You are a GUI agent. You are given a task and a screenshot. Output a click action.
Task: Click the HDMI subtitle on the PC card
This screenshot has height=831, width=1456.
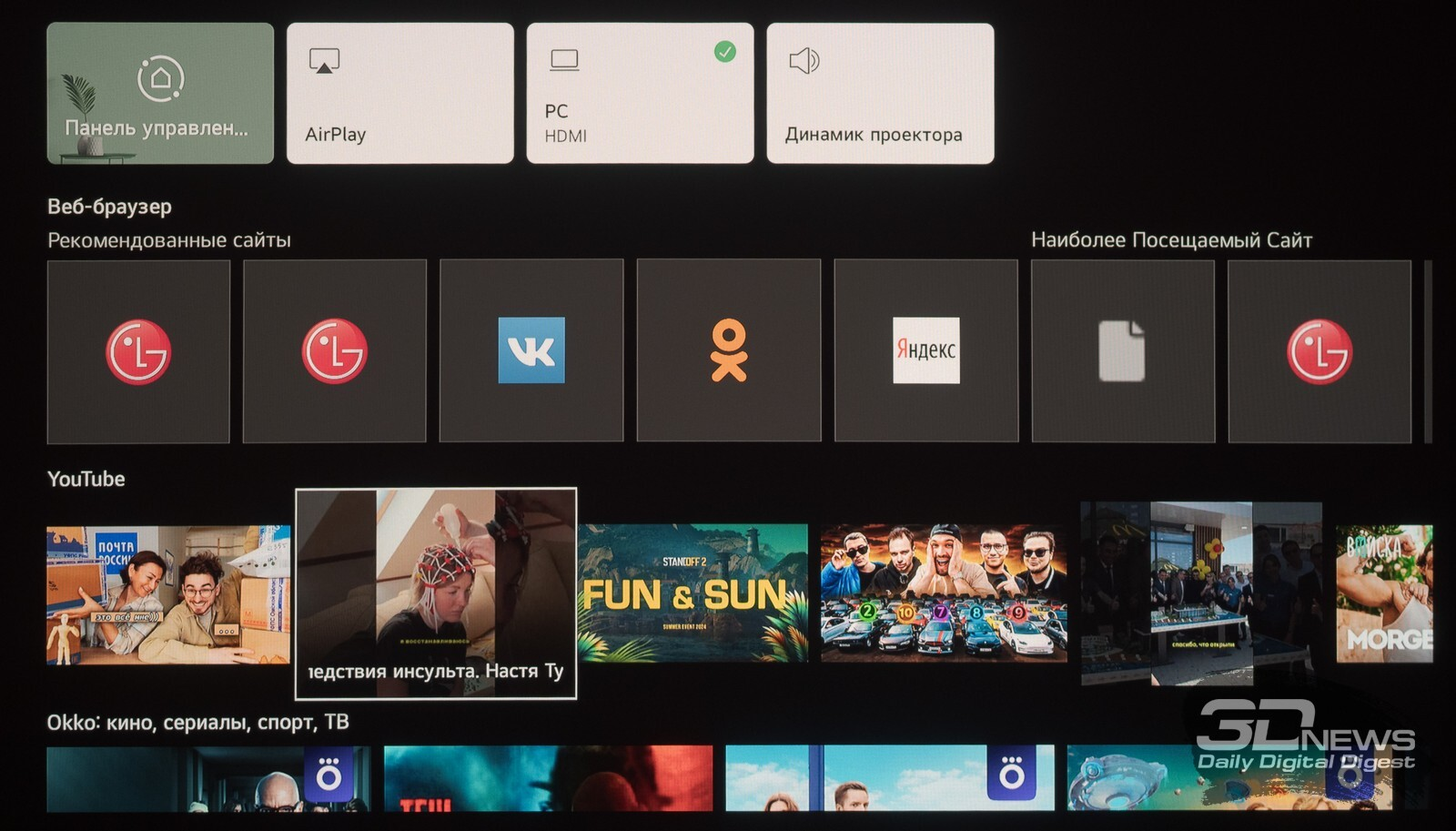click(x=565, y=137)
